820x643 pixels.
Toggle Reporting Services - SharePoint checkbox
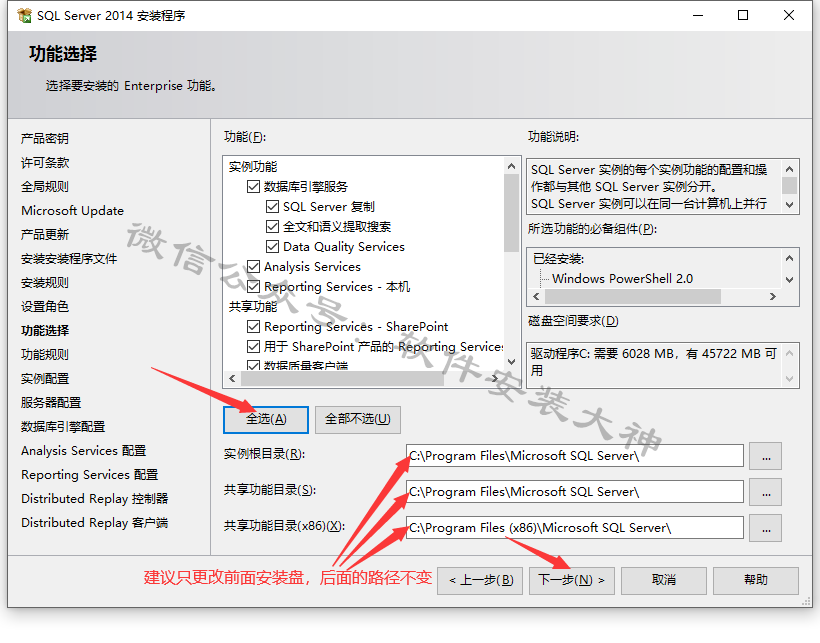(x=254, y=327)
